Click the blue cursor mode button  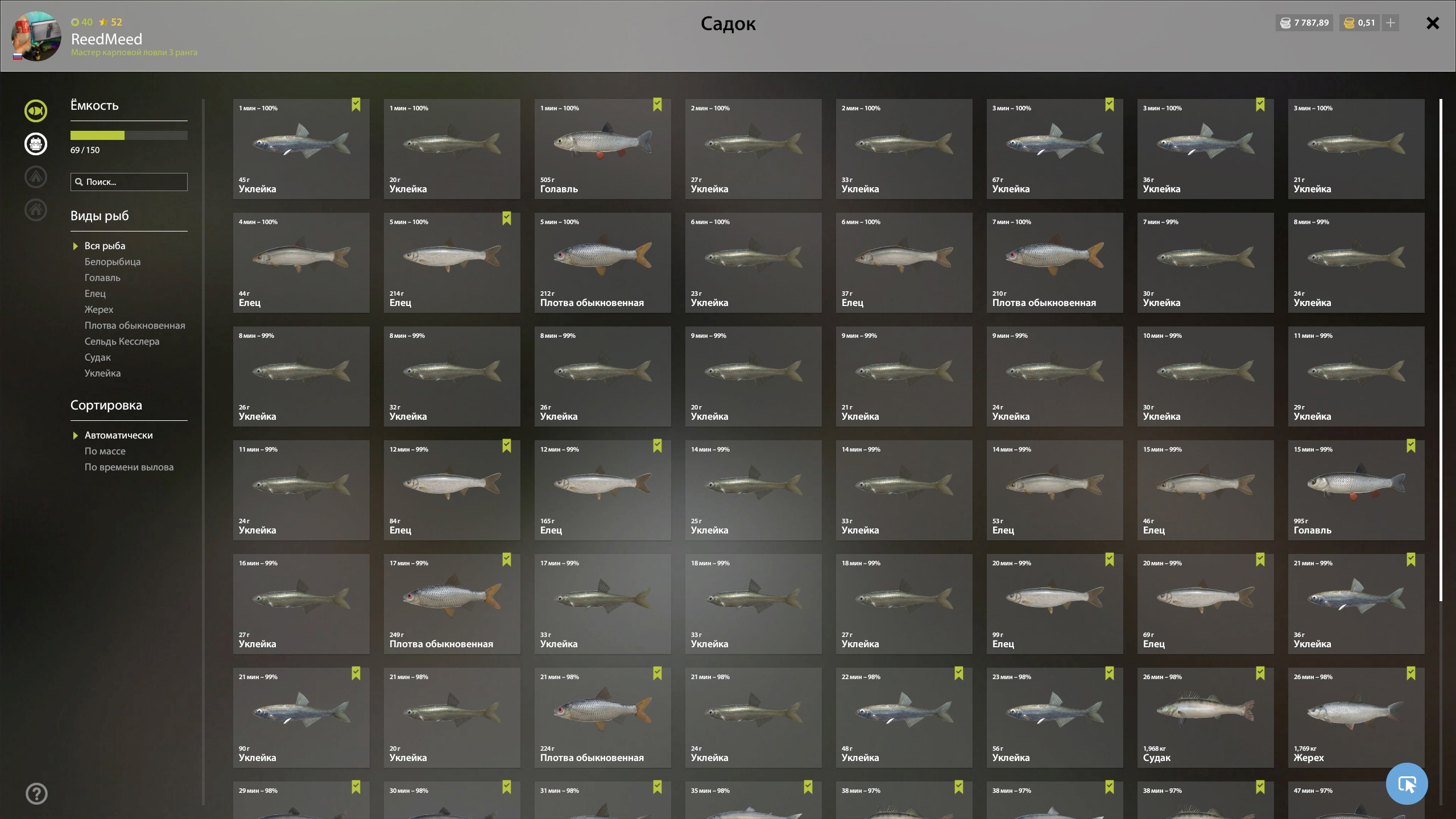pos(1407,784)
